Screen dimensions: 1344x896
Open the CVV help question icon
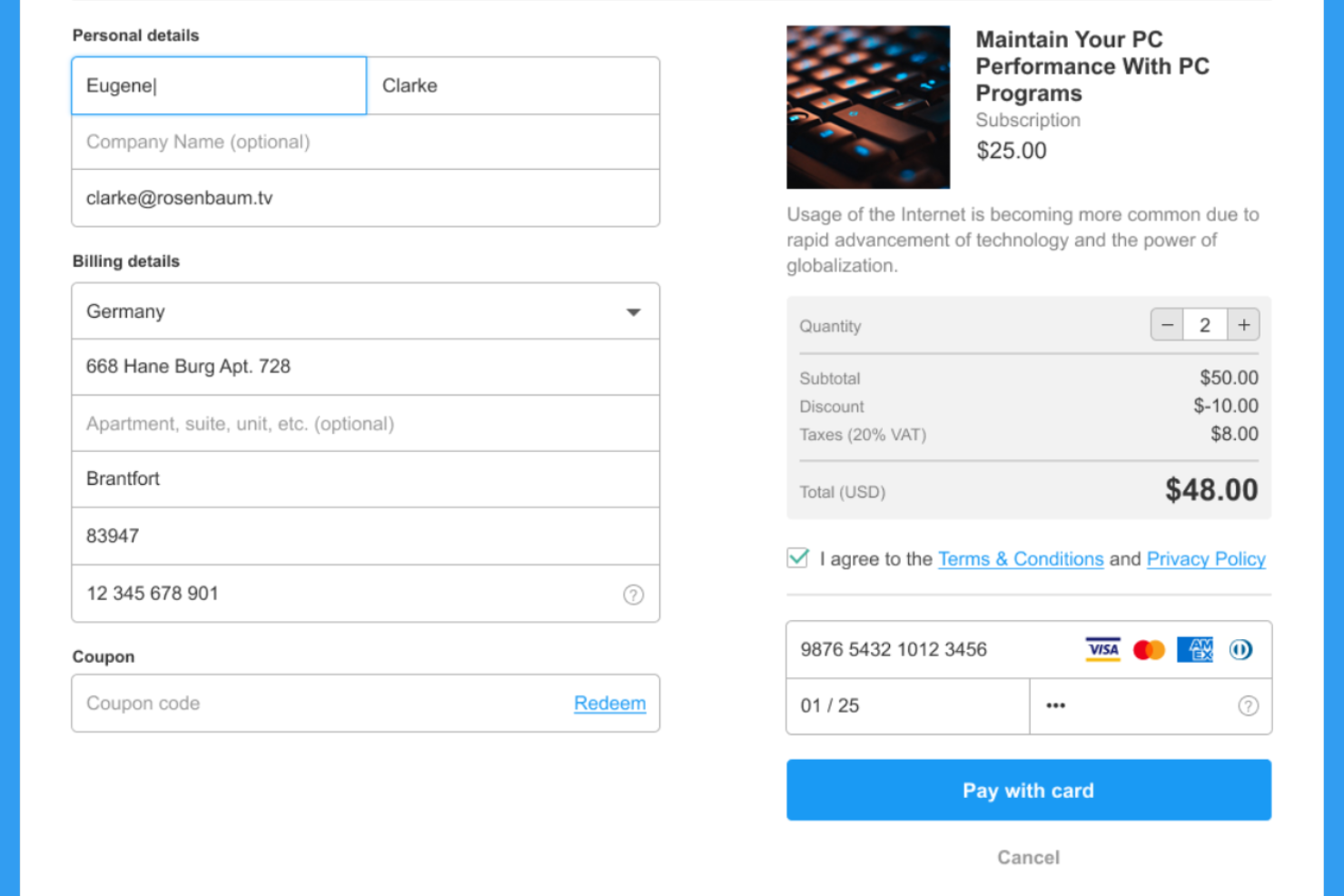pyautogui.click(x=1249, y=706)
